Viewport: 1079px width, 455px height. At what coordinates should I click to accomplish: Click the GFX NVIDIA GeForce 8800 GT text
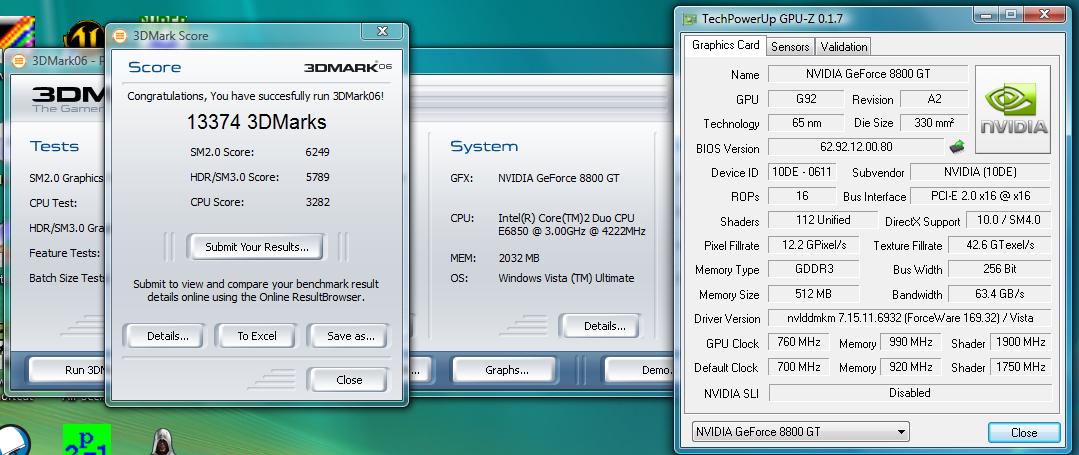[558, 178]
